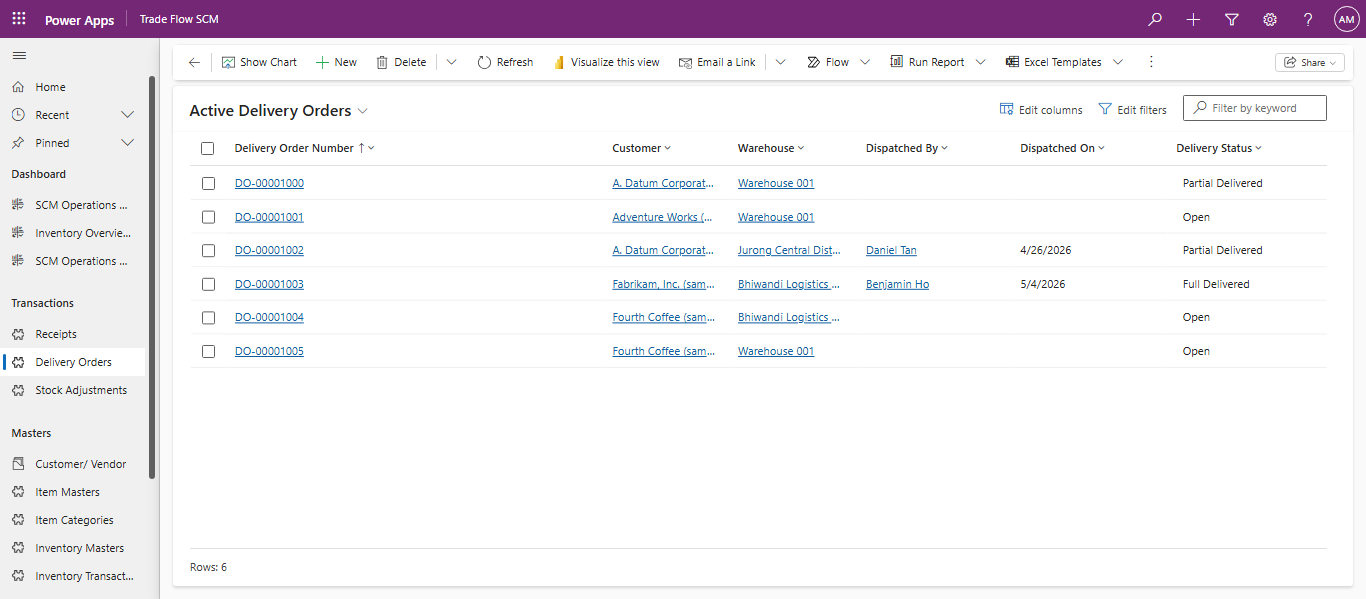Image resolution: width=1366 pixels, height=599 pixels.
Task: Open Adventure Works customer link
Action: [663, 217]
